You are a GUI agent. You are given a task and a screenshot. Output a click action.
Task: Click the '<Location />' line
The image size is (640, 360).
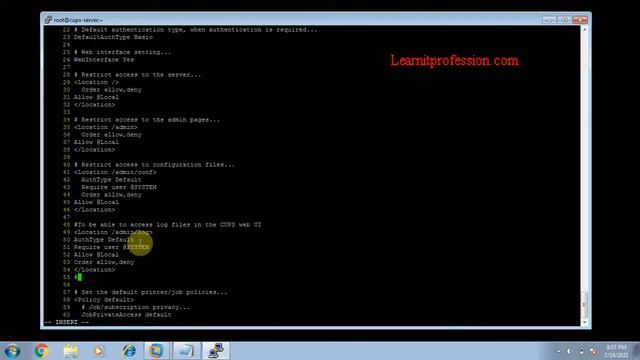click(x=96, y=82)
